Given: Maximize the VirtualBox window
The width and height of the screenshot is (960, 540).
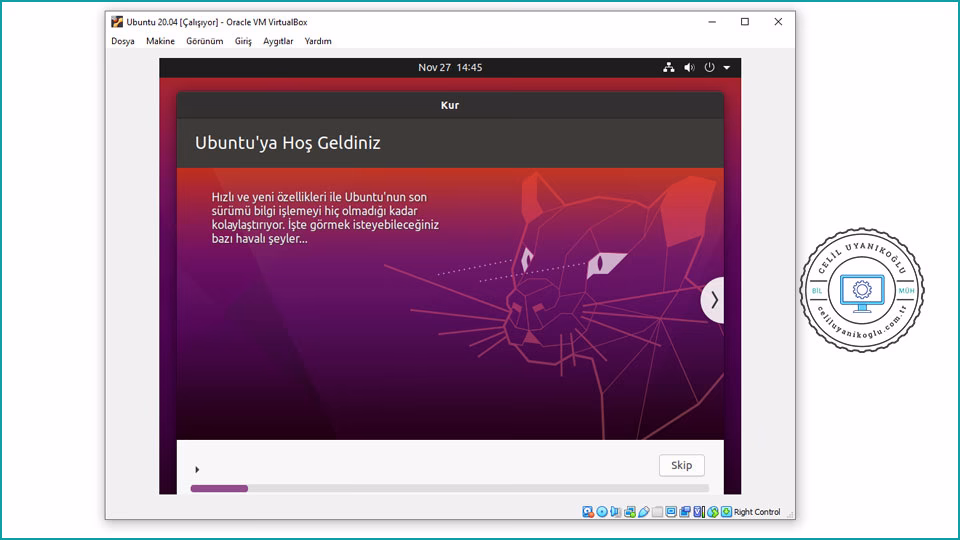Looking at the screenshot, I should pyautogui.click(x=745, y=22).
